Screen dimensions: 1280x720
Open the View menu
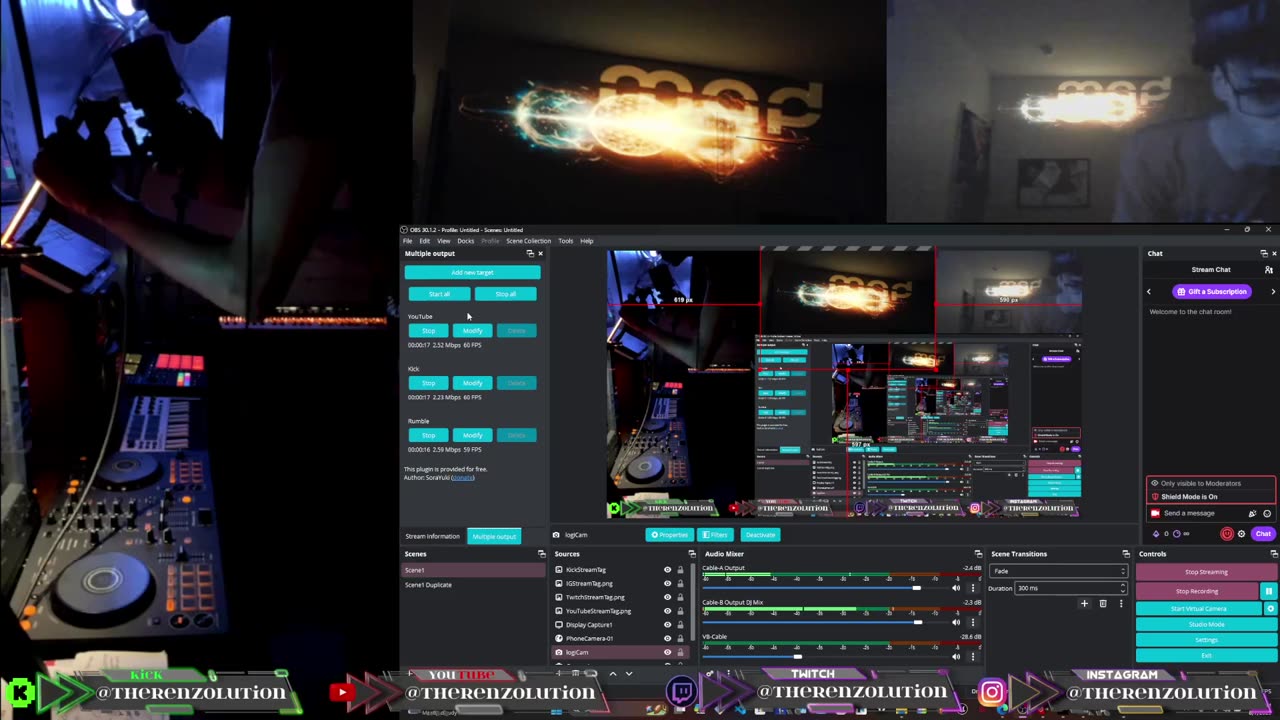(443, 241)
